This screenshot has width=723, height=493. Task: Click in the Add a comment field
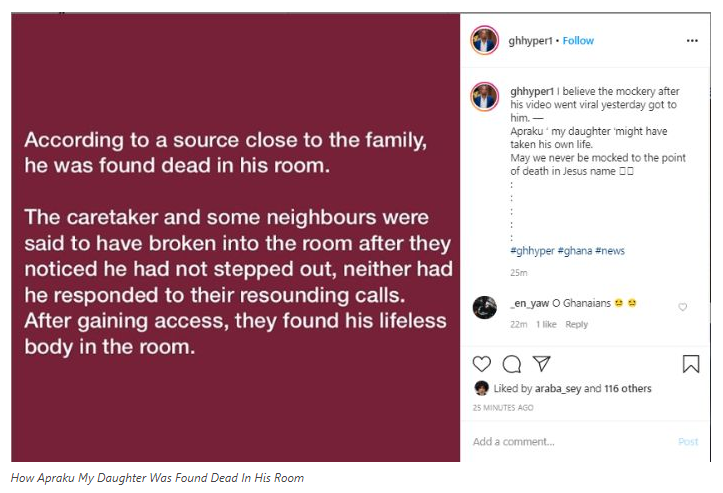(572, 441)
